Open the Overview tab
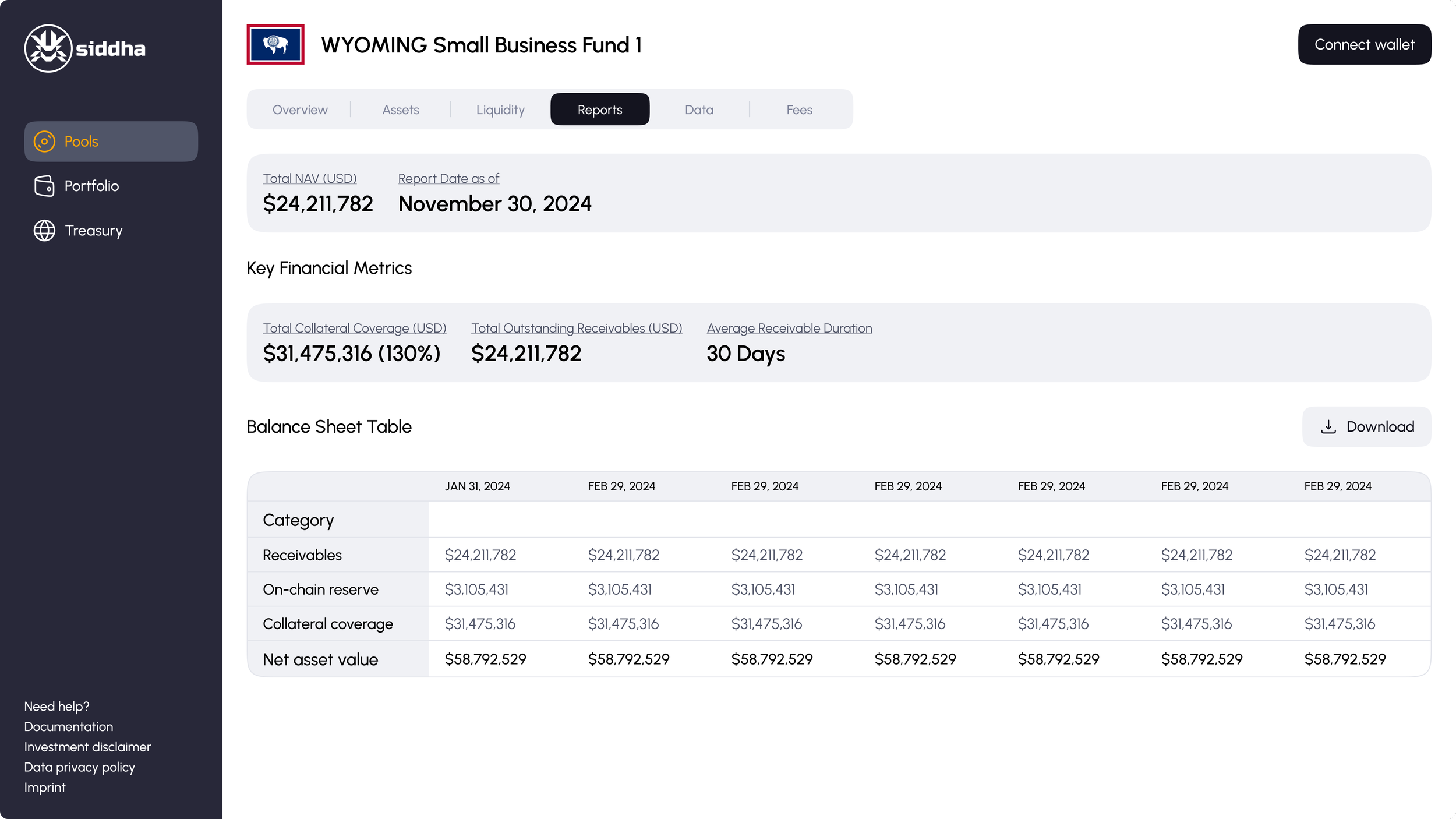Screen dimensions: 1456x819 click(300, 110)
